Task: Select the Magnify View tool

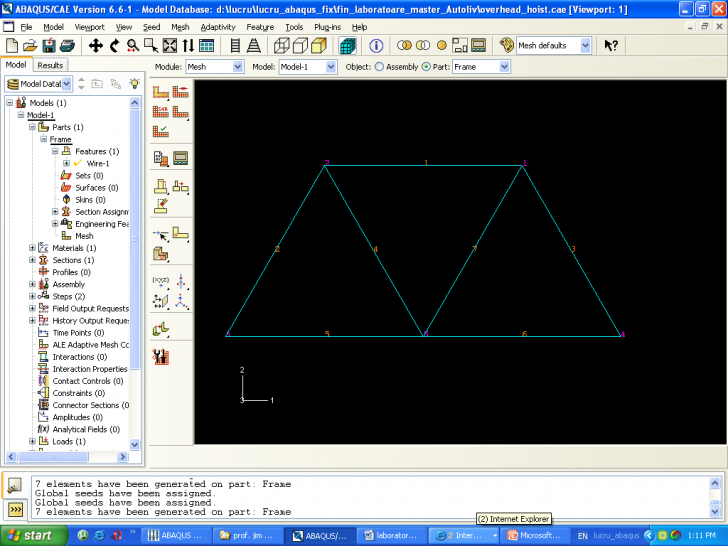Action: 132,46
